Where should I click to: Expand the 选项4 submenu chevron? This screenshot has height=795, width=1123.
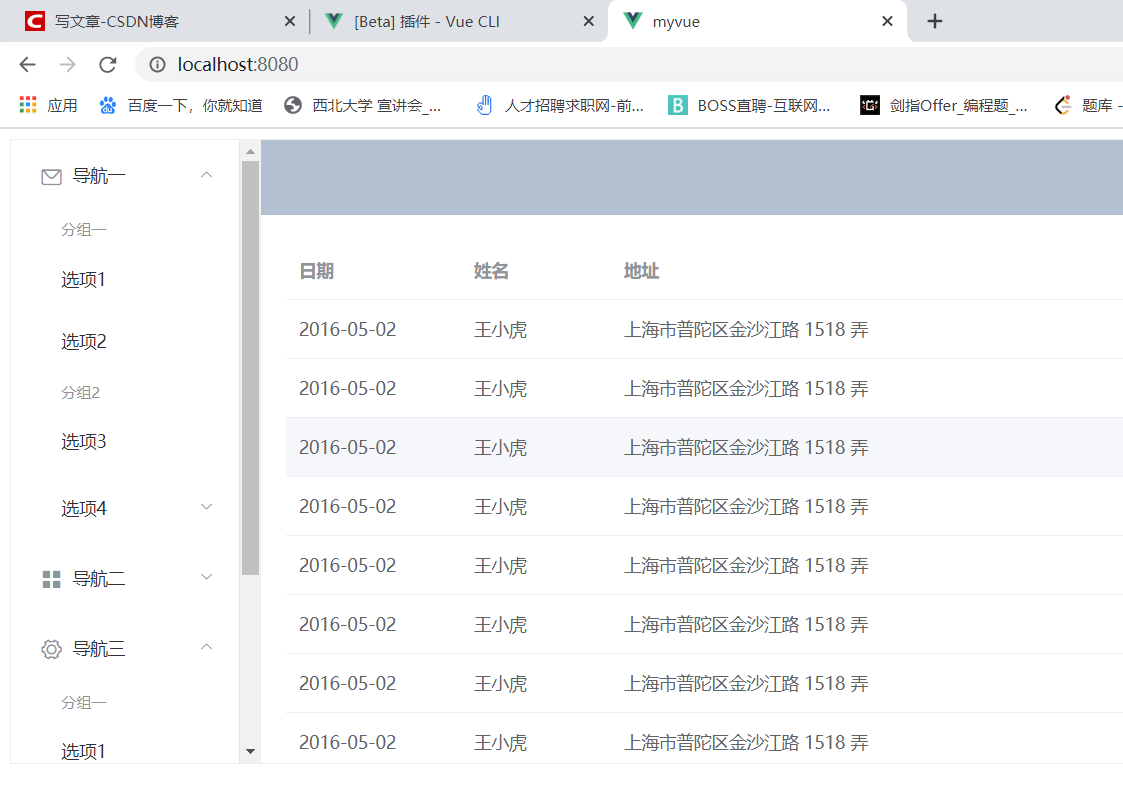(206, 507)
